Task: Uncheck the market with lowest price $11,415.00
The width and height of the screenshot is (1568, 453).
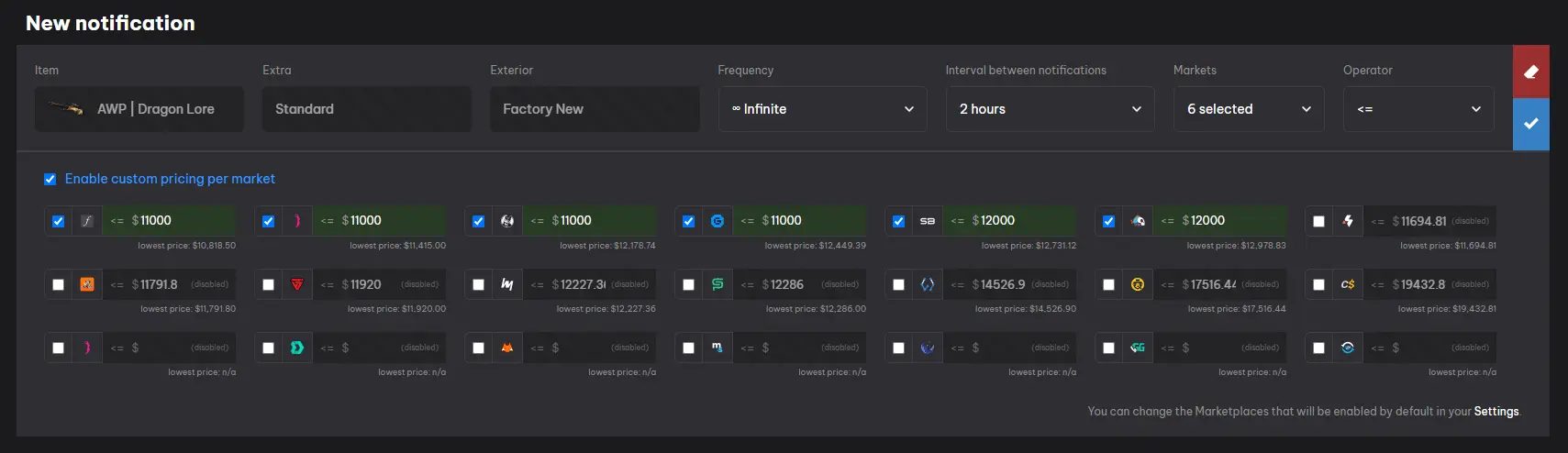Action: (x=268, y=221)
